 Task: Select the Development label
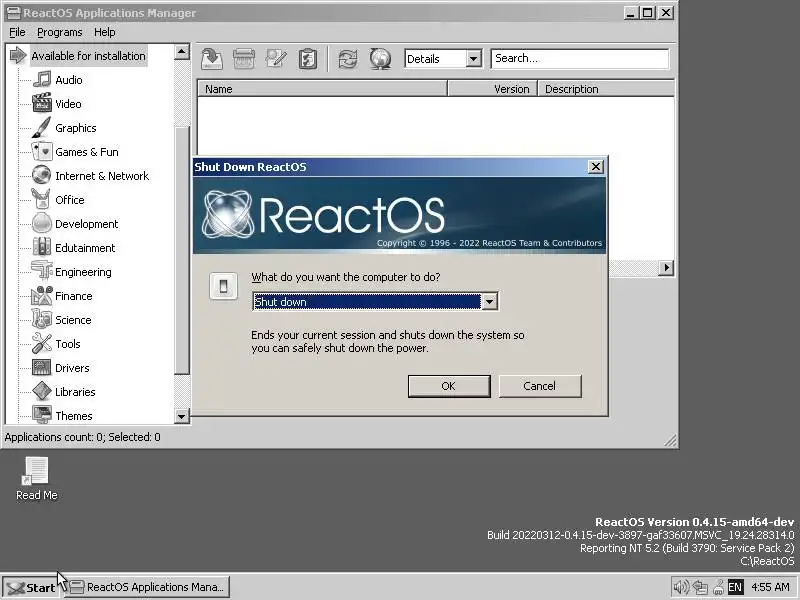click(x=87, y=224)
